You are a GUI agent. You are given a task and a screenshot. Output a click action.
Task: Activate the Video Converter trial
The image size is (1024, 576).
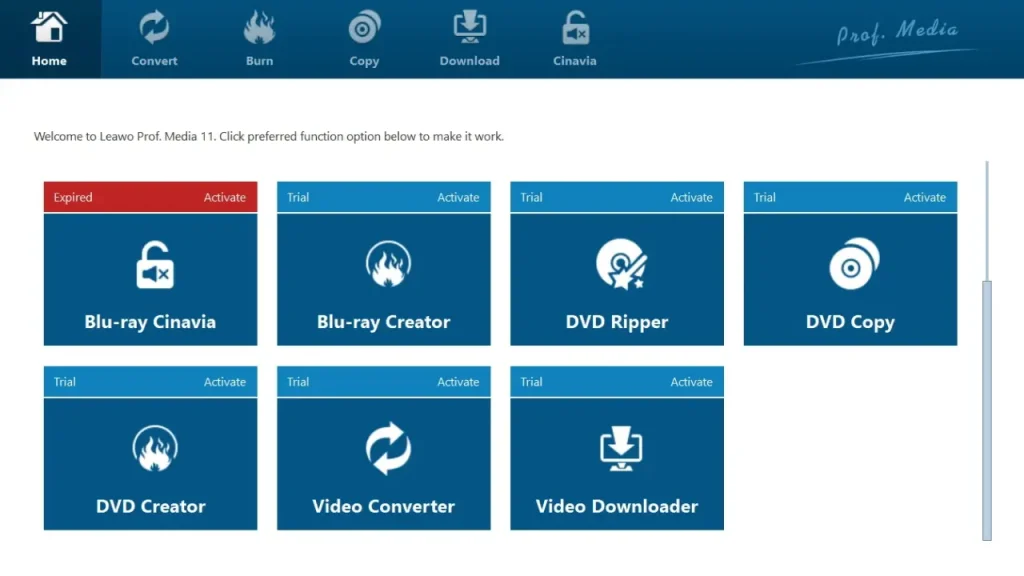click(458, 382)
